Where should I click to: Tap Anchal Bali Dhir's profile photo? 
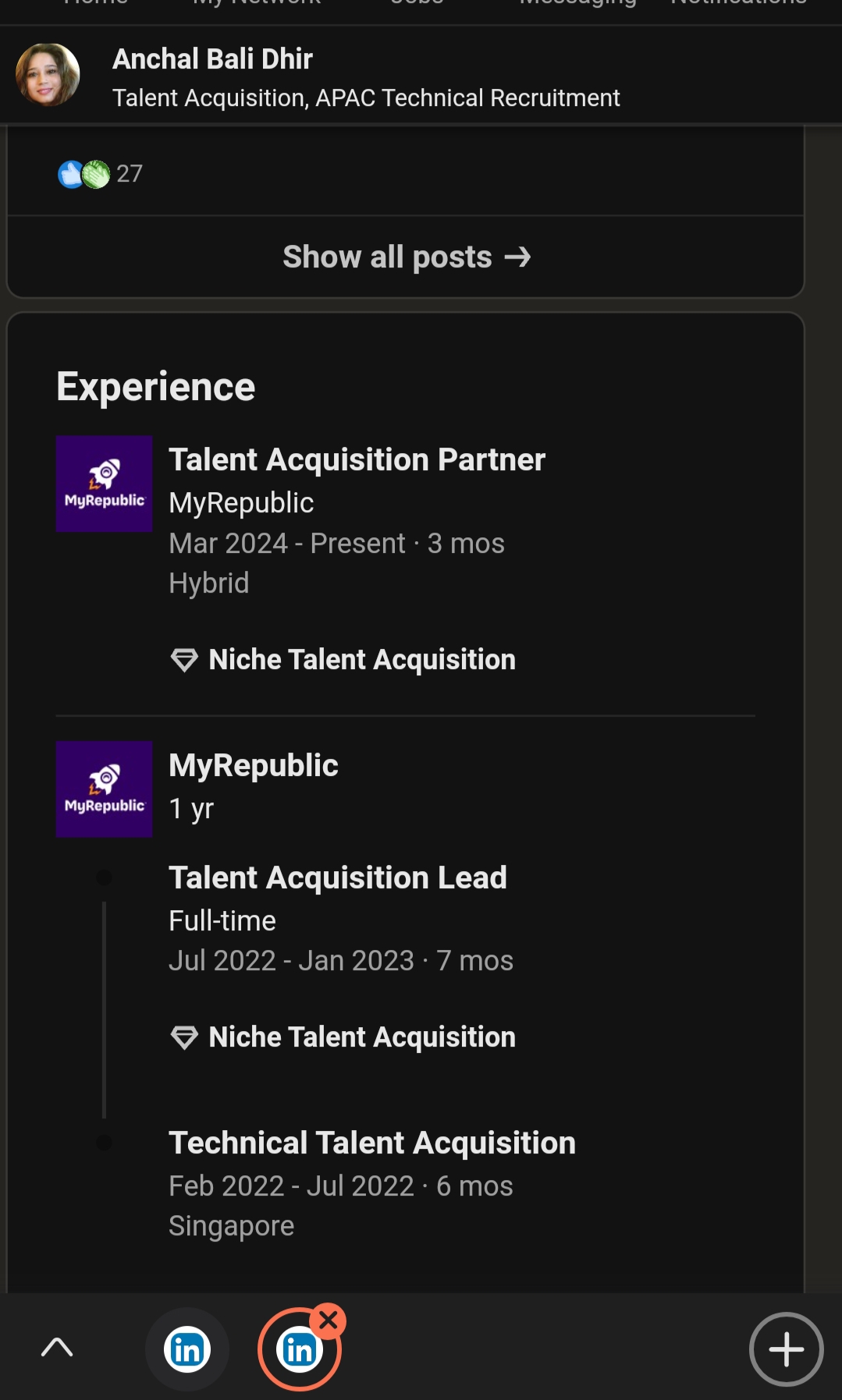point(48,75)
